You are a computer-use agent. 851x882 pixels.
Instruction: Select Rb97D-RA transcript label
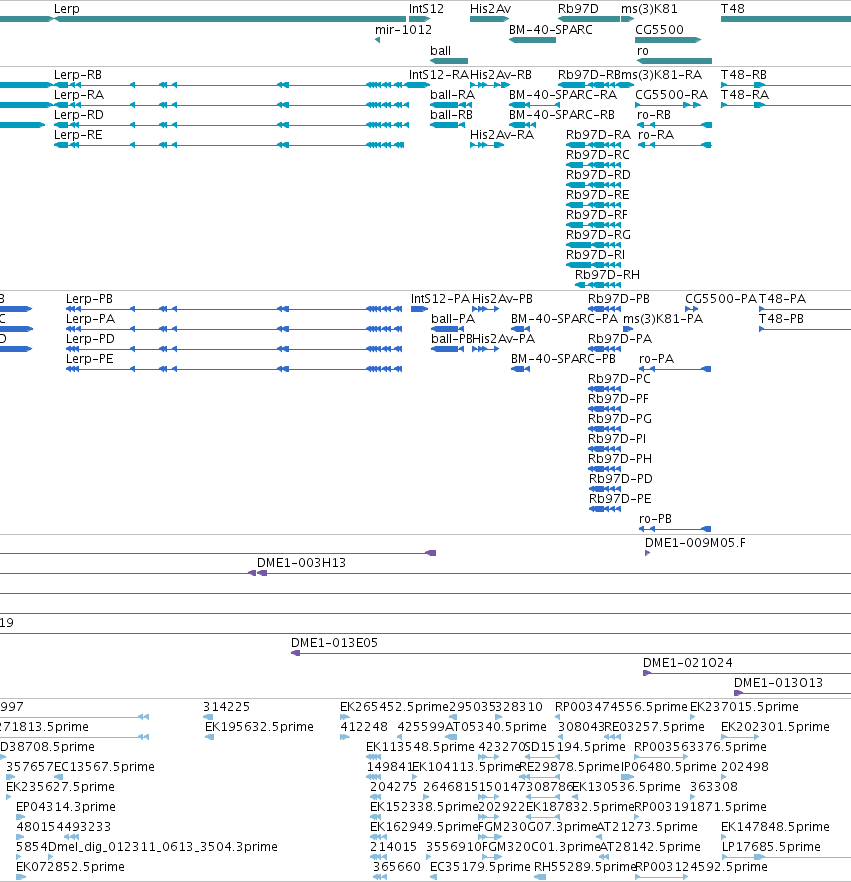coord(598,134)
